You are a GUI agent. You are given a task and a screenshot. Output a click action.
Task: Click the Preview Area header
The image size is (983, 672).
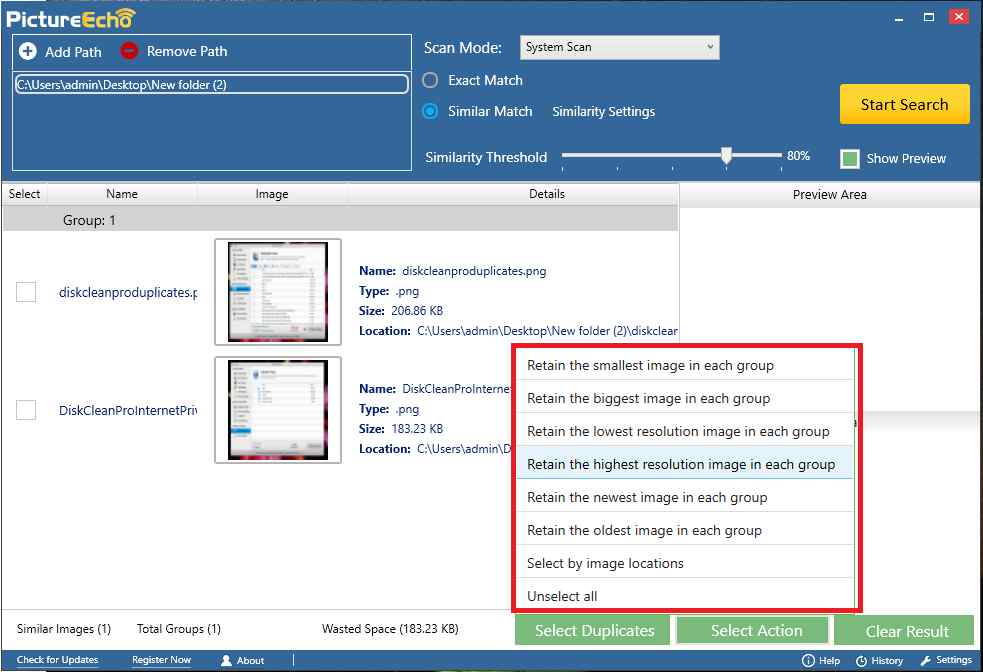829,194
